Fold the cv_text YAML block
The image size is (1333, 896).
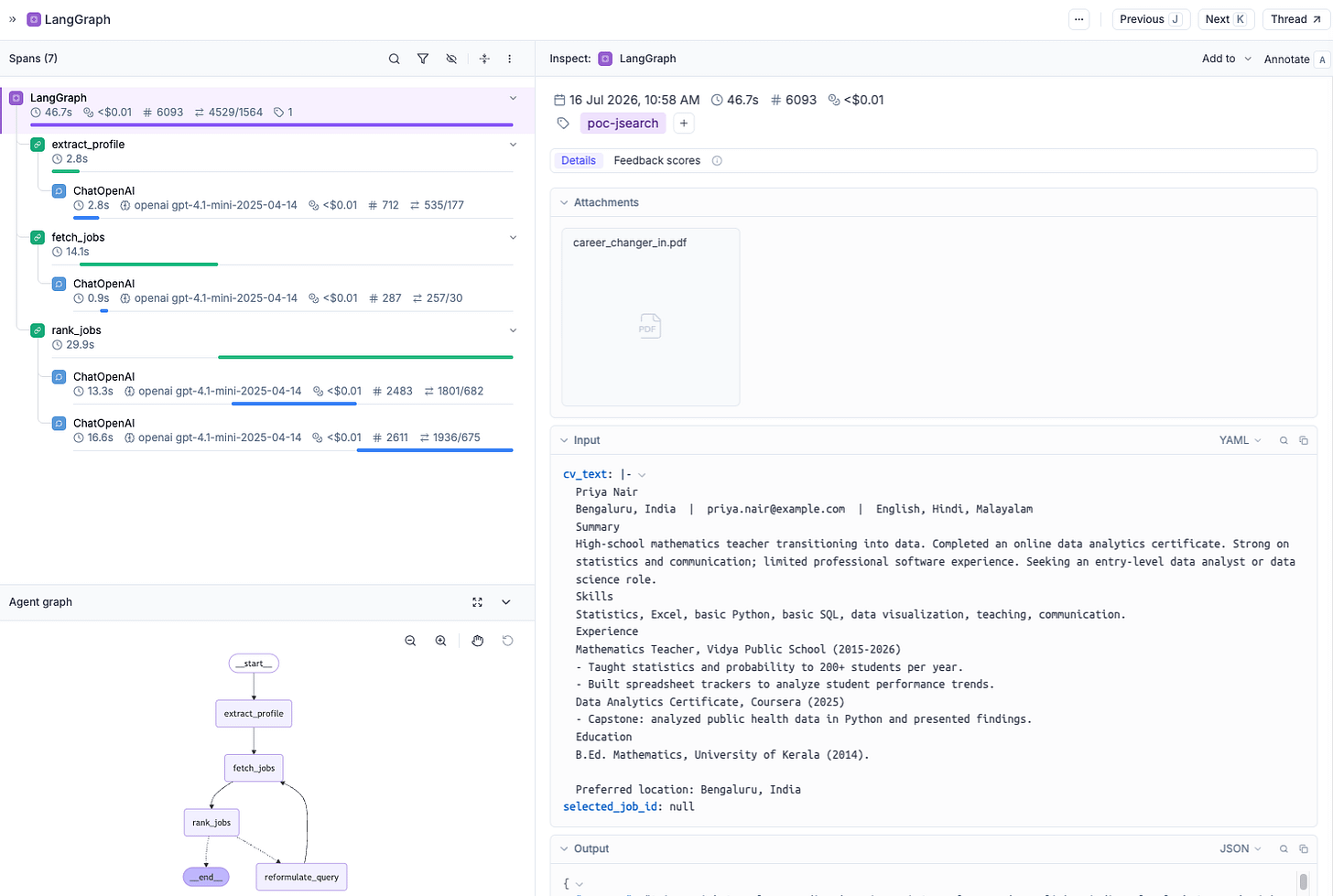pyautogui.click(x=642, y=475)
